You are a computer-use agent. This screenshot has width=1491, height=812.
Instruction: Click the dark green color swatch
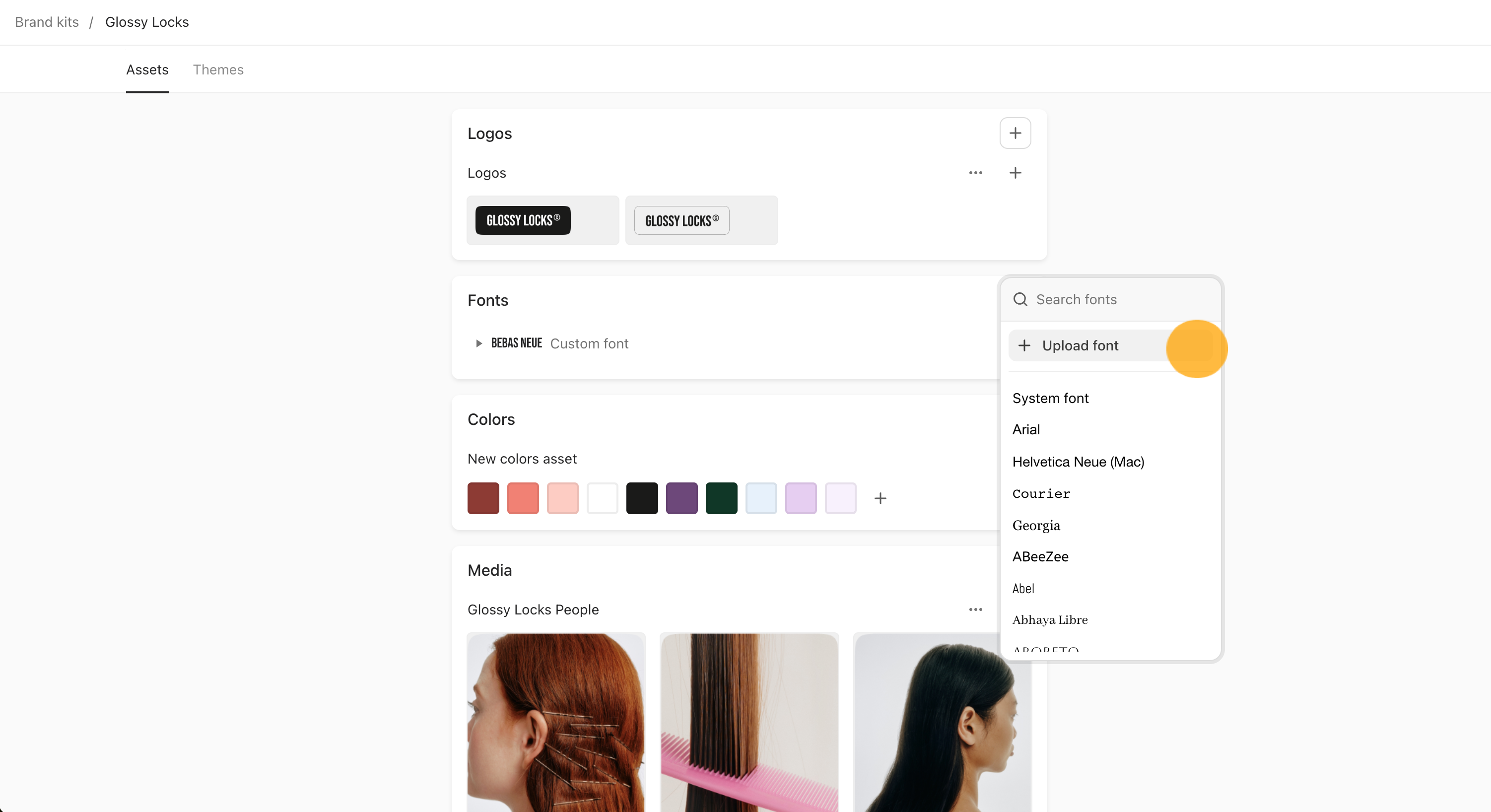click(x=721, y=498)
